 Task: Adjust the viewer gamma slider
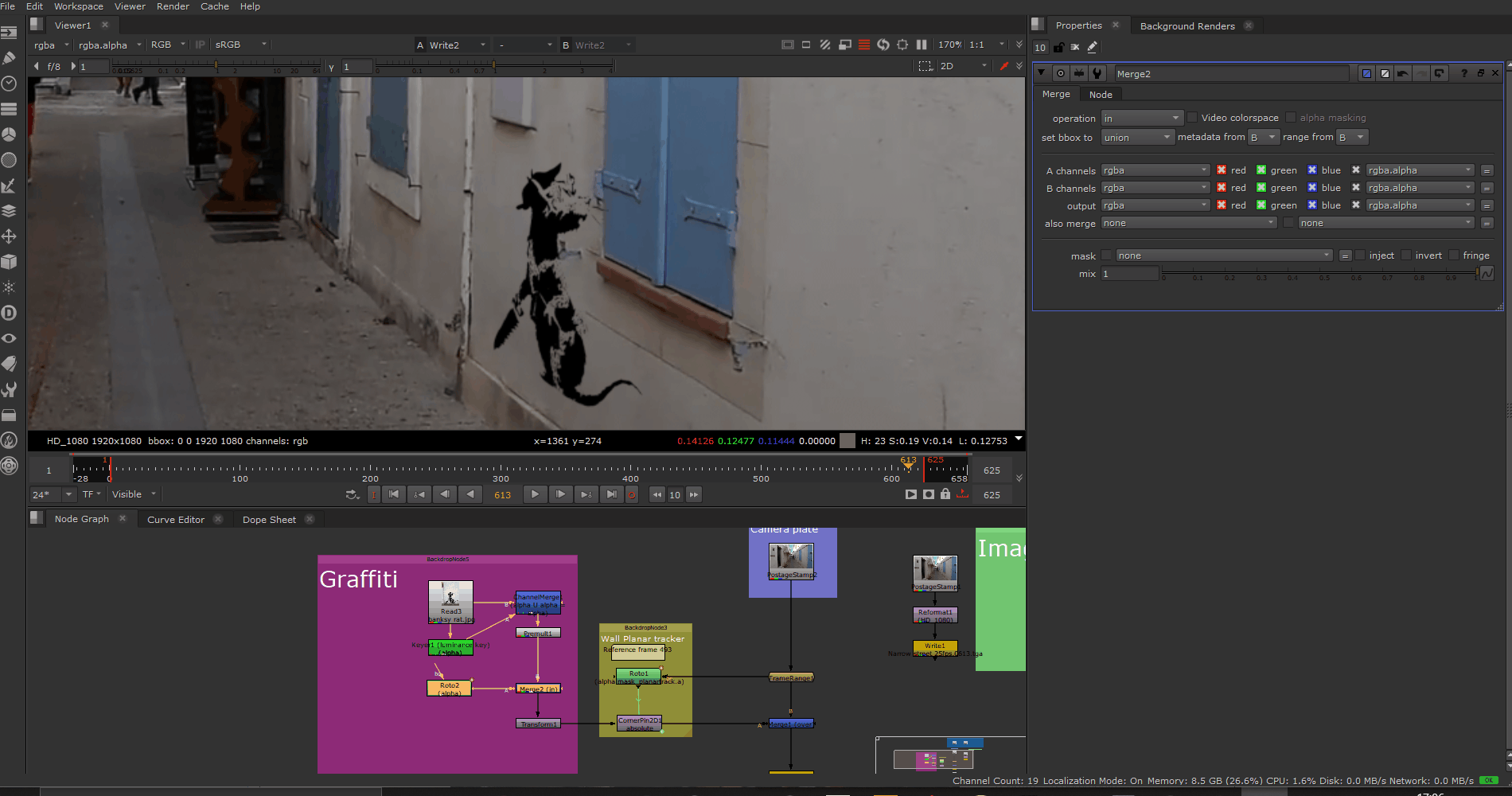coord(494,67)
